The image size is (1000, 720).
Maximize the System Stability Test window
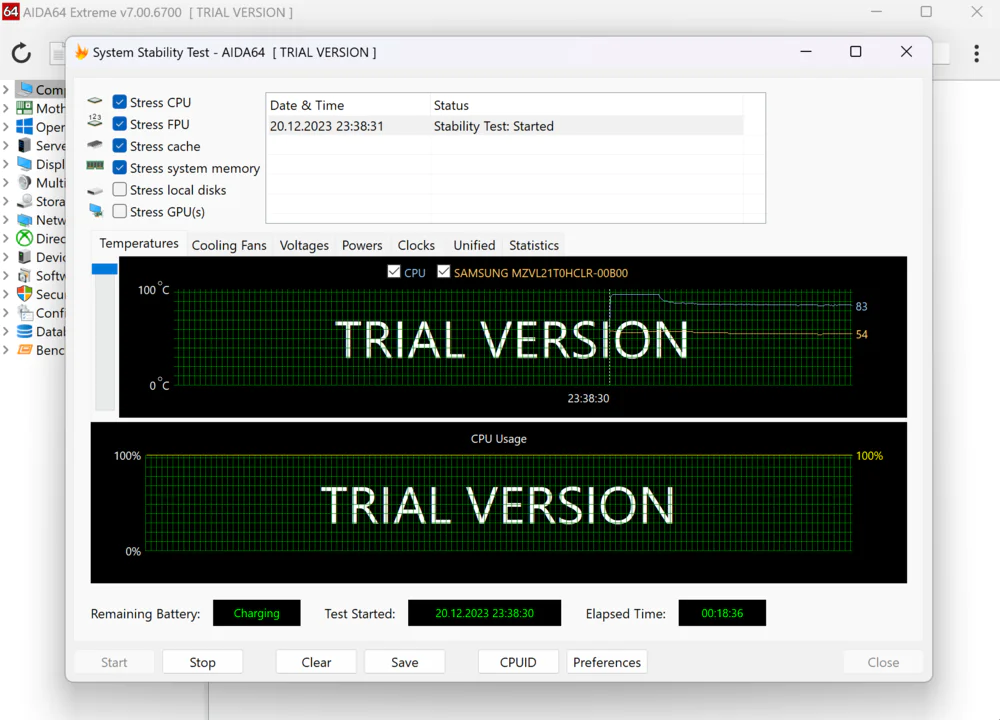pos(856,52)
